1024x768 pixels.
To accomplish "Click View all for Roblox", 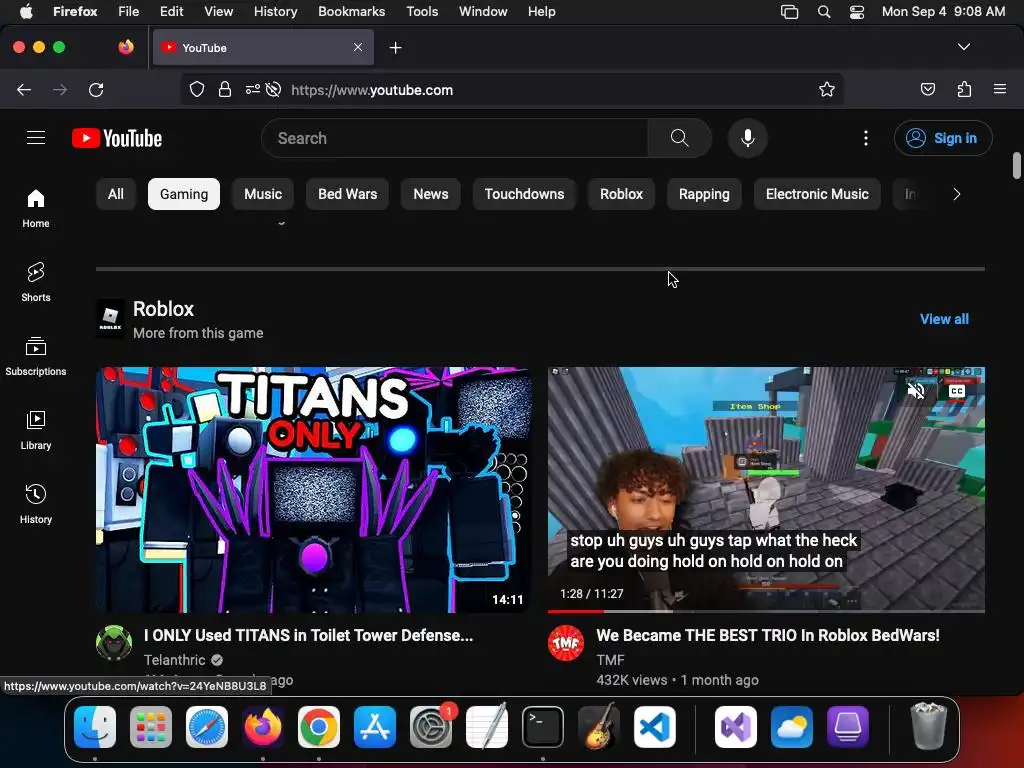I will point(944,319).
